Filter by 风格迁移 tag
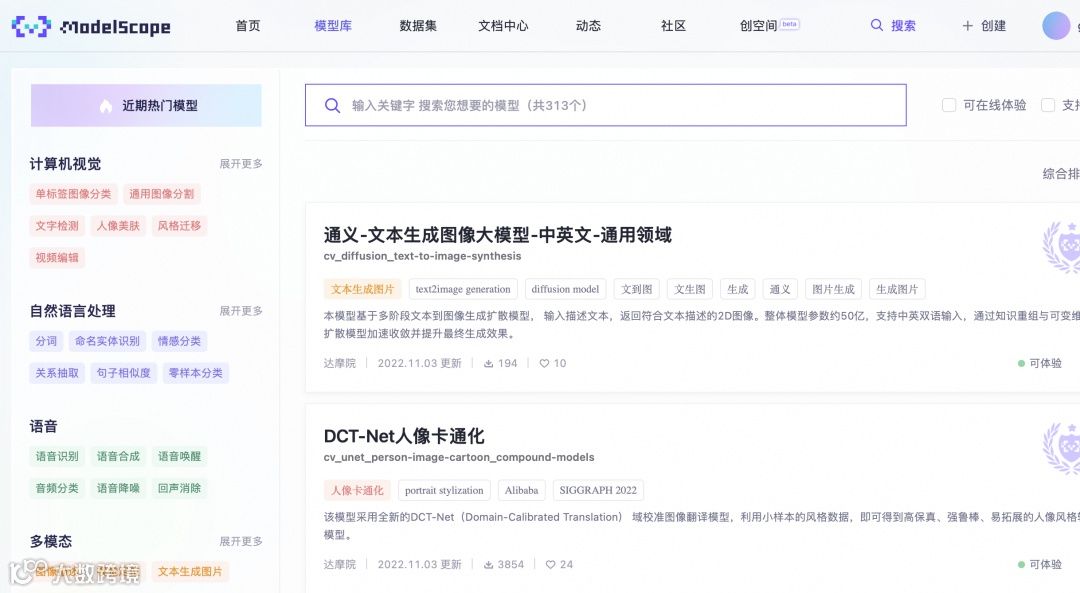 (179, 226)
